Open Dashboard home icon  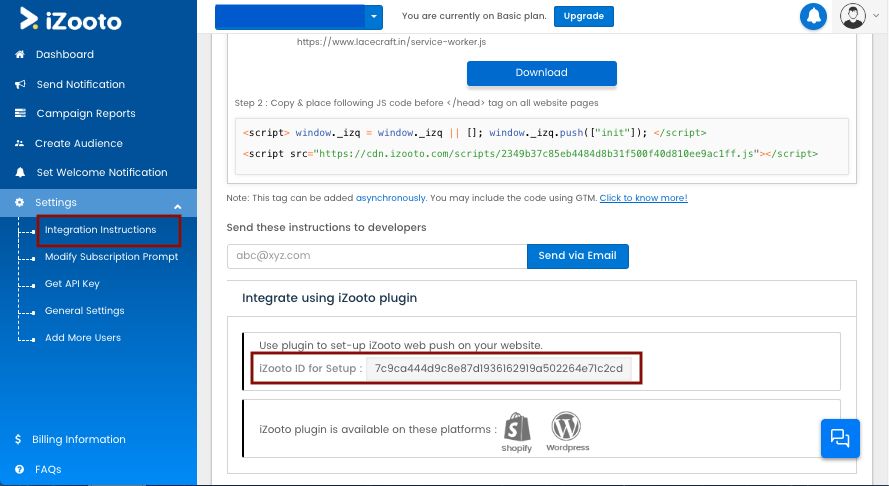(x=20, y=54)
